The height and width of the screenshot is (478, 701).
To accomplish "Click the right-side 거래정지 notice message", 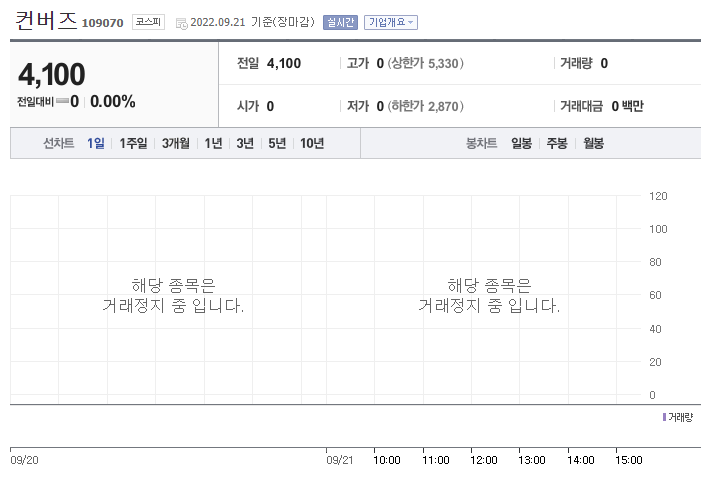I will (x=489, y=296).
